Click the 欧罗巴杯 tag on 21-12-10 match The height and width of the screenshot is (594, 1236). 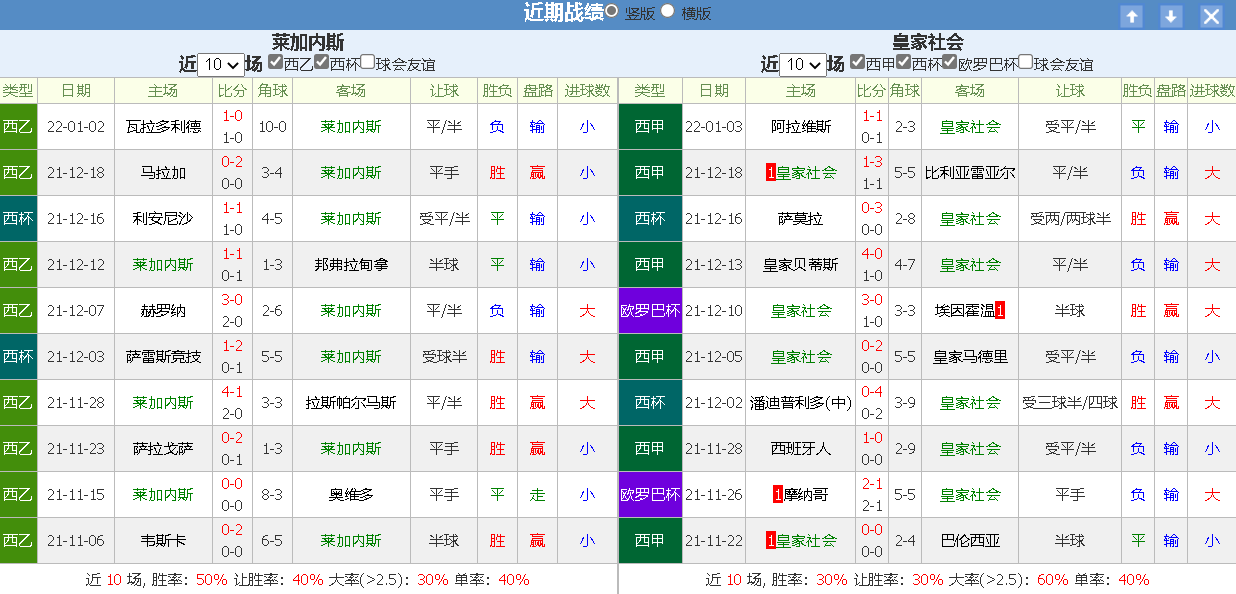pyautogui.click(x=650, y=311)
